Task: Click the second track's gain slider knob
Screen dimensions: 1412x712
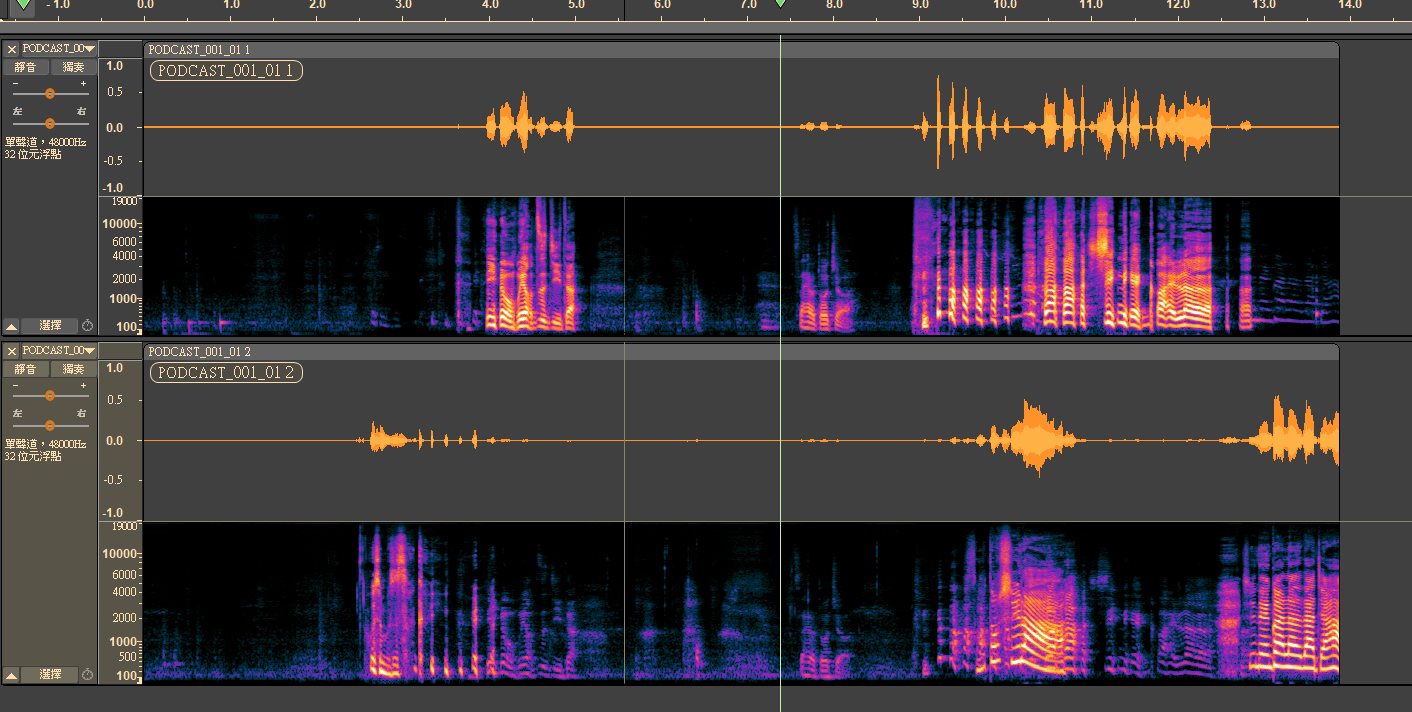Action: coord(50,396)
